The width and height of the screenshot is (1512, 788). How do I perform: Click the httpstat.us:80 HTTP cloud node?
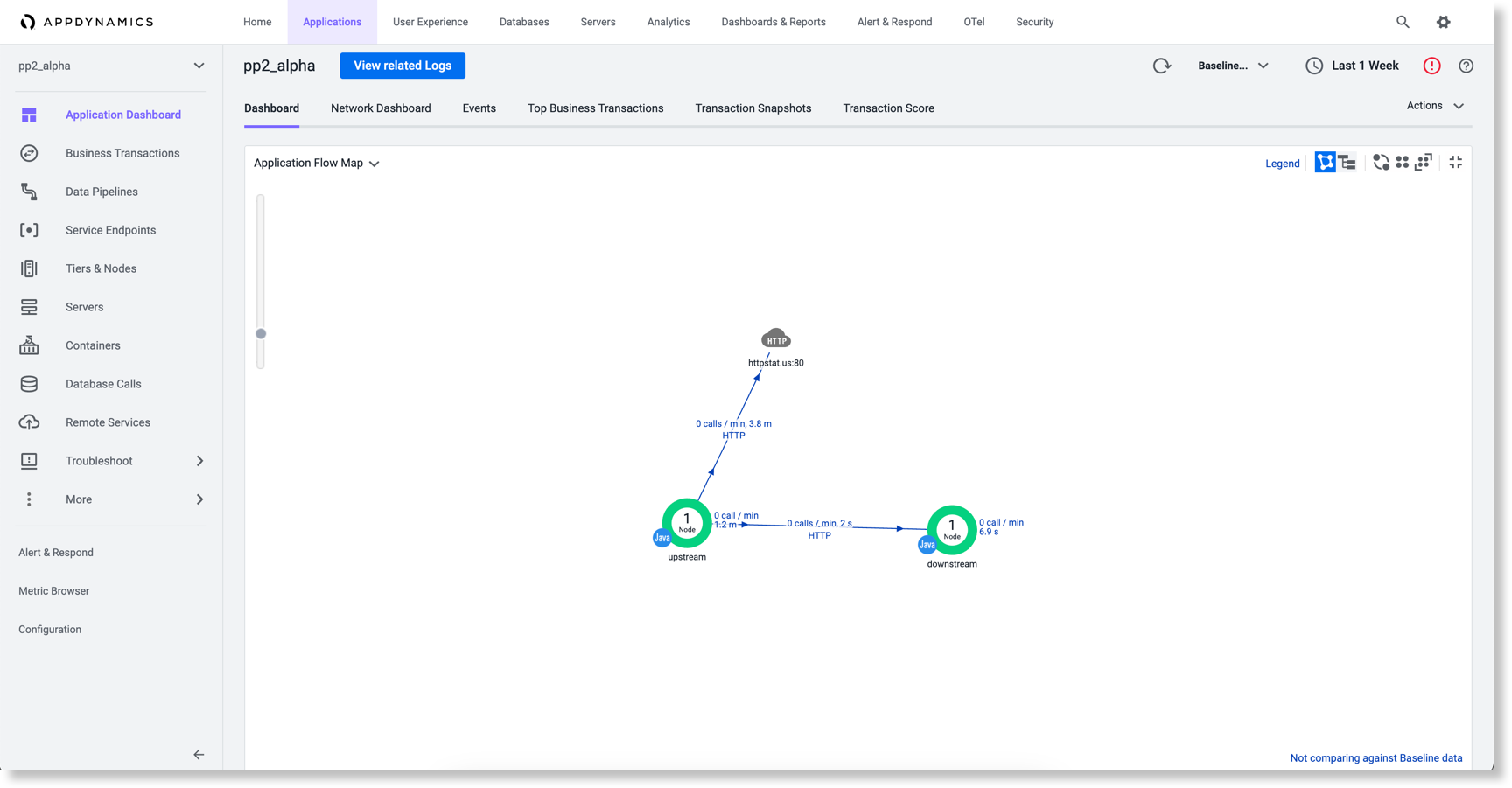776,339
